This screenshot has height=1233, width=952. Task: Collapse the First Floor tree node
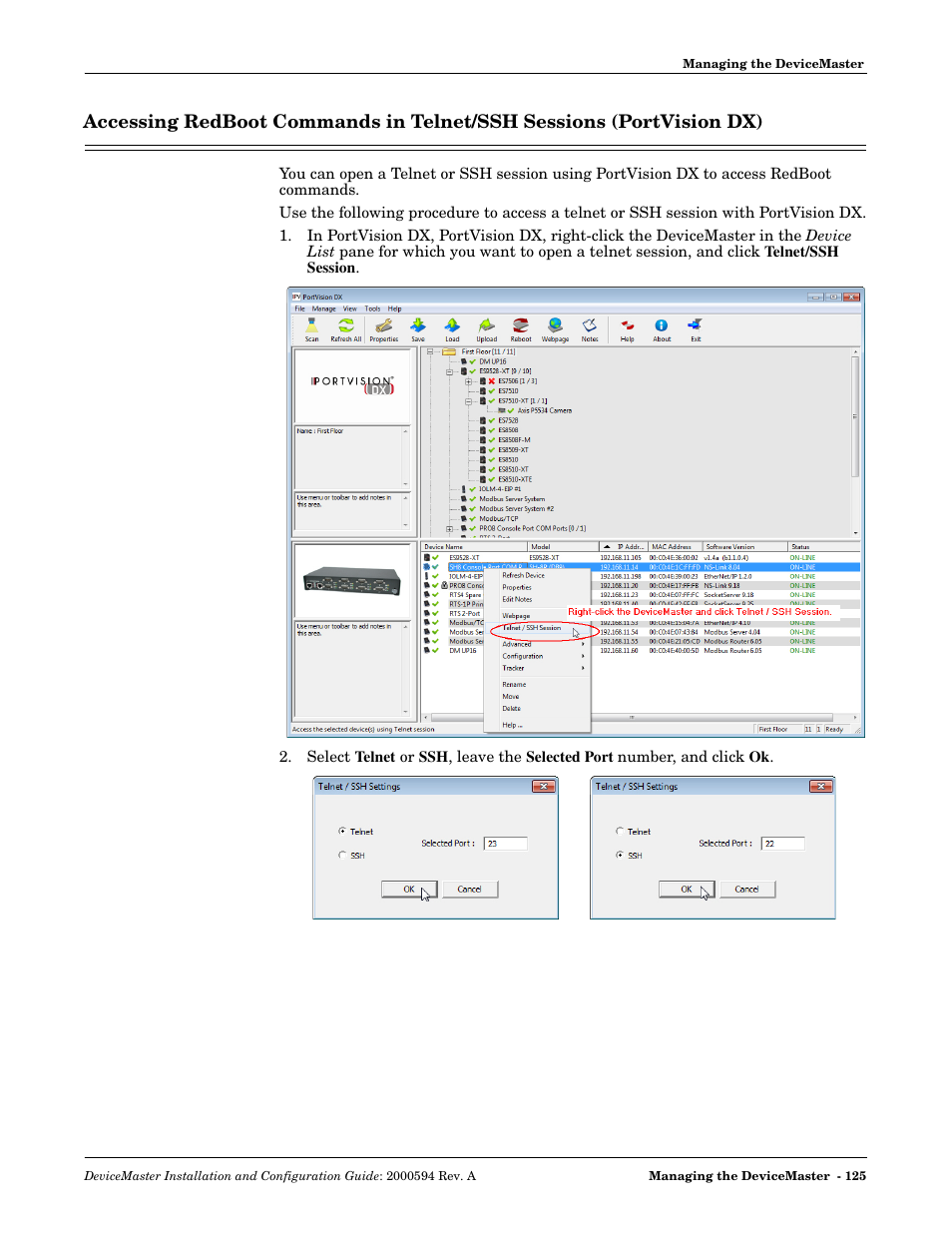click(430, 351)
